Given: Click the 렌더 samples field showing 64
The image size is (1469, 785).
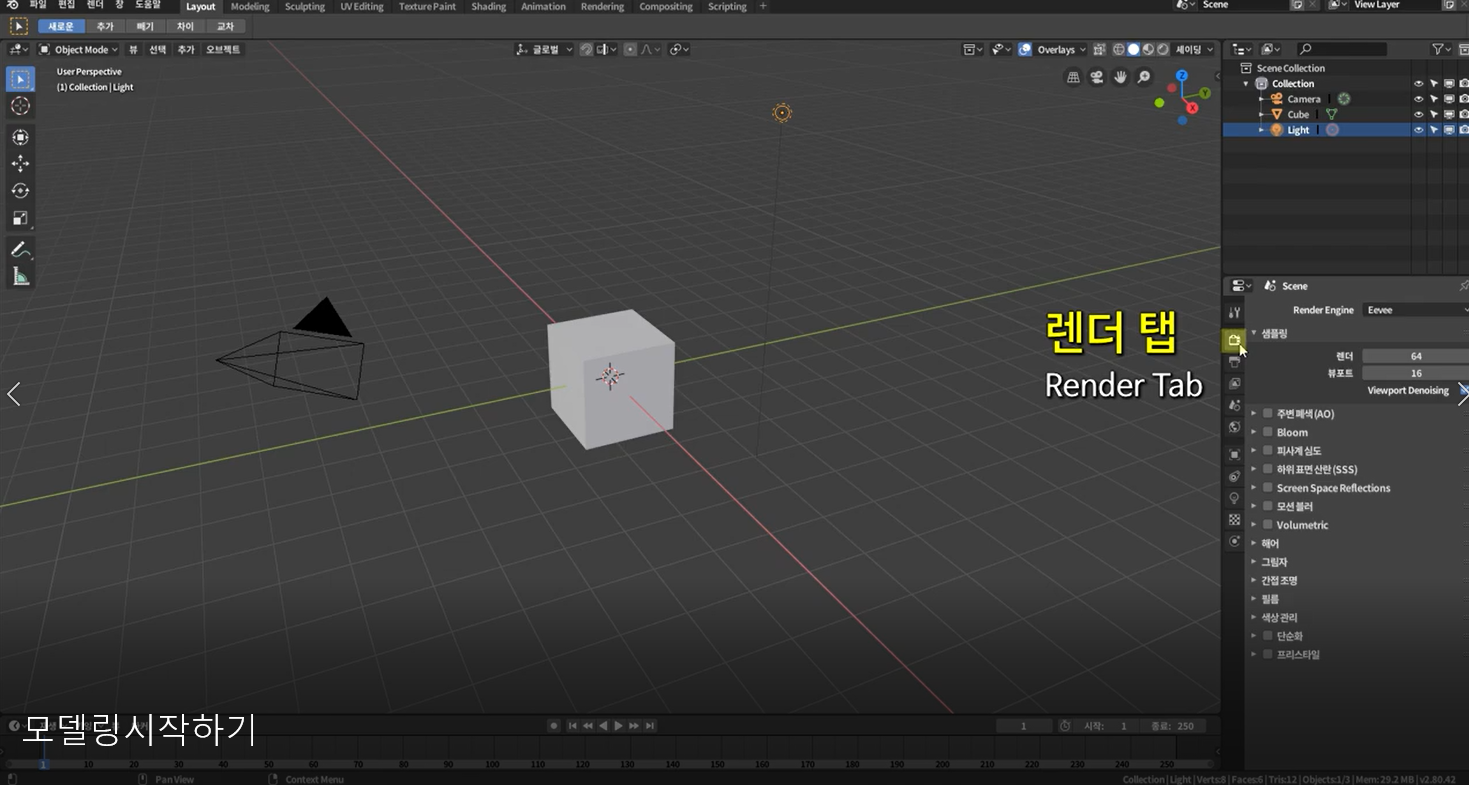Looking at the screenshot, I should point(1416,356).
